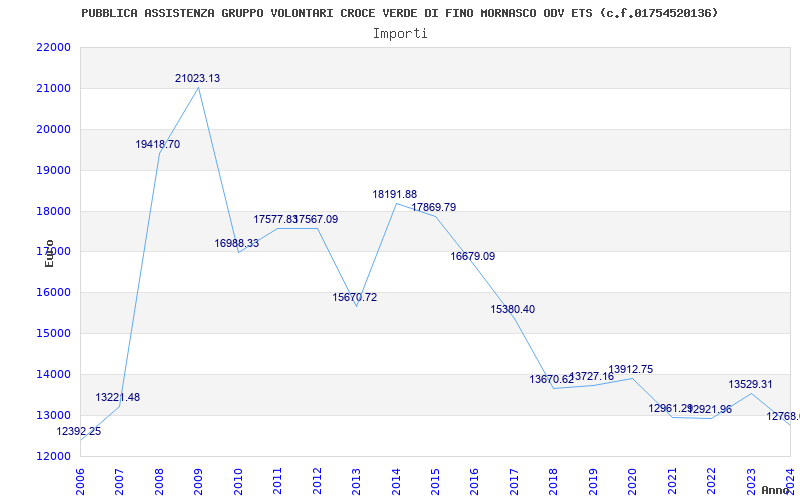Image resolution: width=800 pixels, height=500 pixels.
Task: Click the 'Importi' subtitle
Action: coord(400,34)
